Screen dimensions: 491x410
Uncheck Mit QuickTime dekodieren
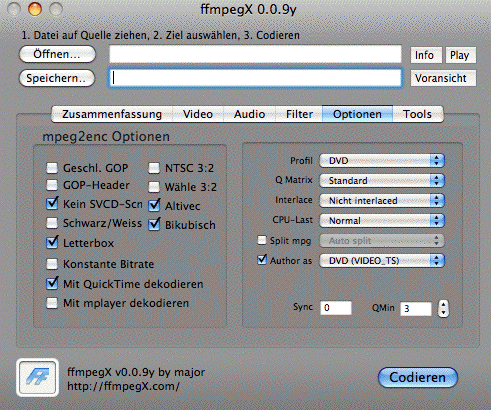tap(52, 283)
